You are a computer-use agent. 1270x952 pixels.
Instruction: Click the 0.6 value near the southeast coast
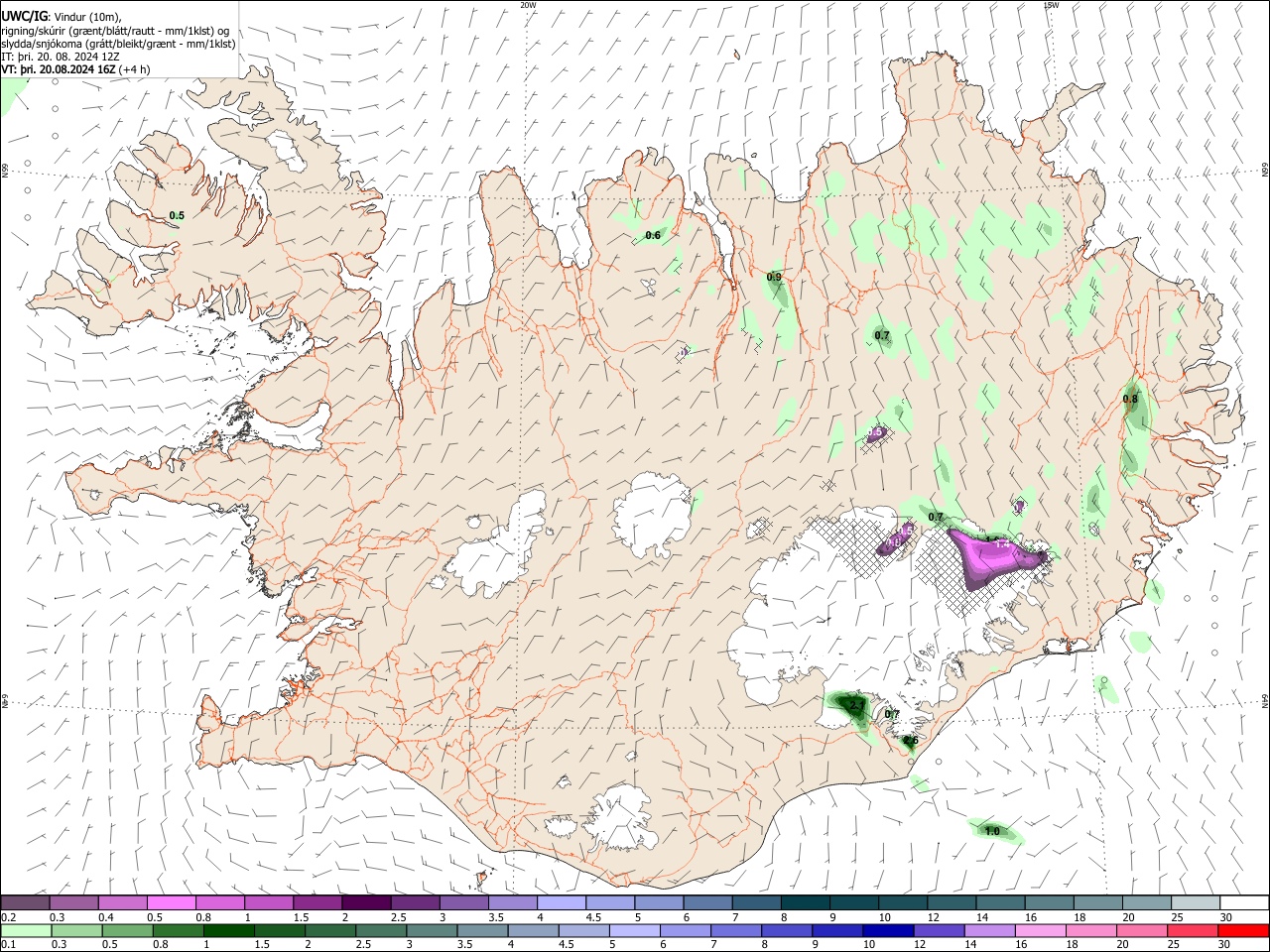[x=911, y=740]
